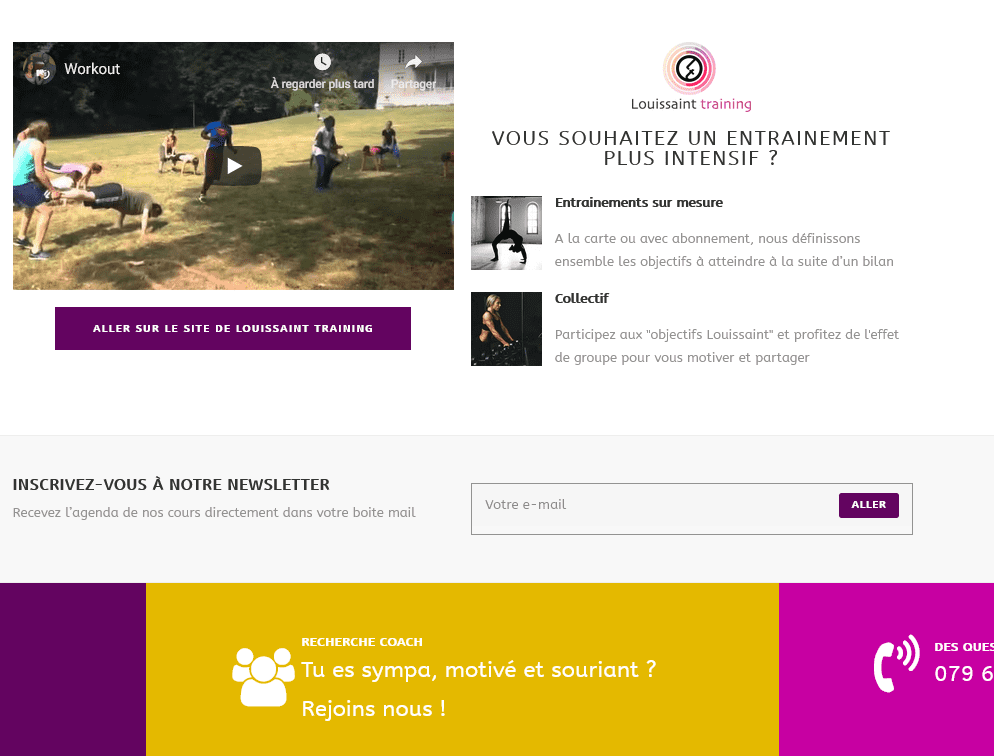Click the group of people coach icon
Viewport: 994px width, 756px height.
[263, 676]
